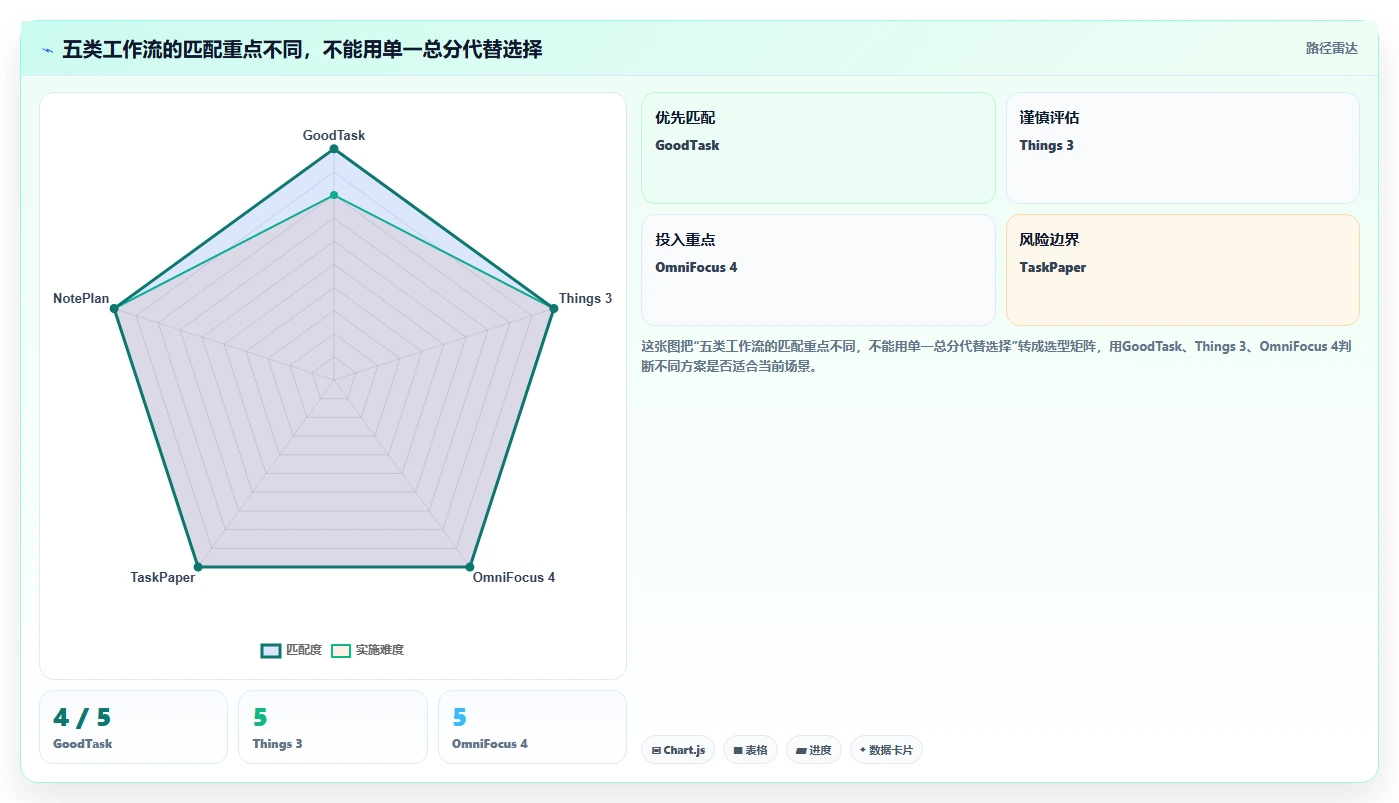Screen dimensions: 1399x803
Task: Click the inner 实施难度 point on the GoodTask axis
Action: pyautogui.click(x=334, y=195)
